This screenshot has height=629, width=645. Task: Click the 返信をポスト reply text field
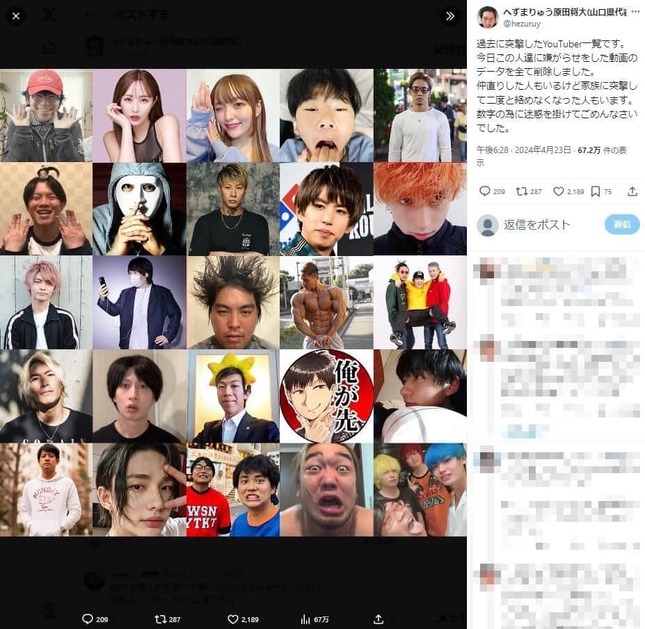[x=540, y=224]
